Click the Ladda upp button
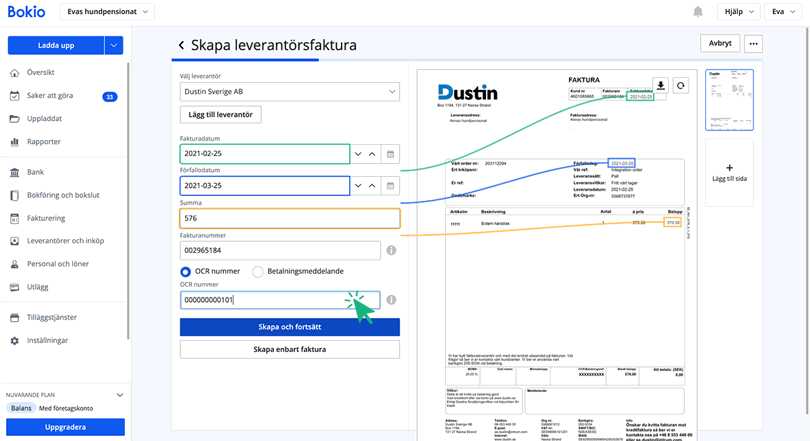The image size is (810, 441). tap(56, 45)
